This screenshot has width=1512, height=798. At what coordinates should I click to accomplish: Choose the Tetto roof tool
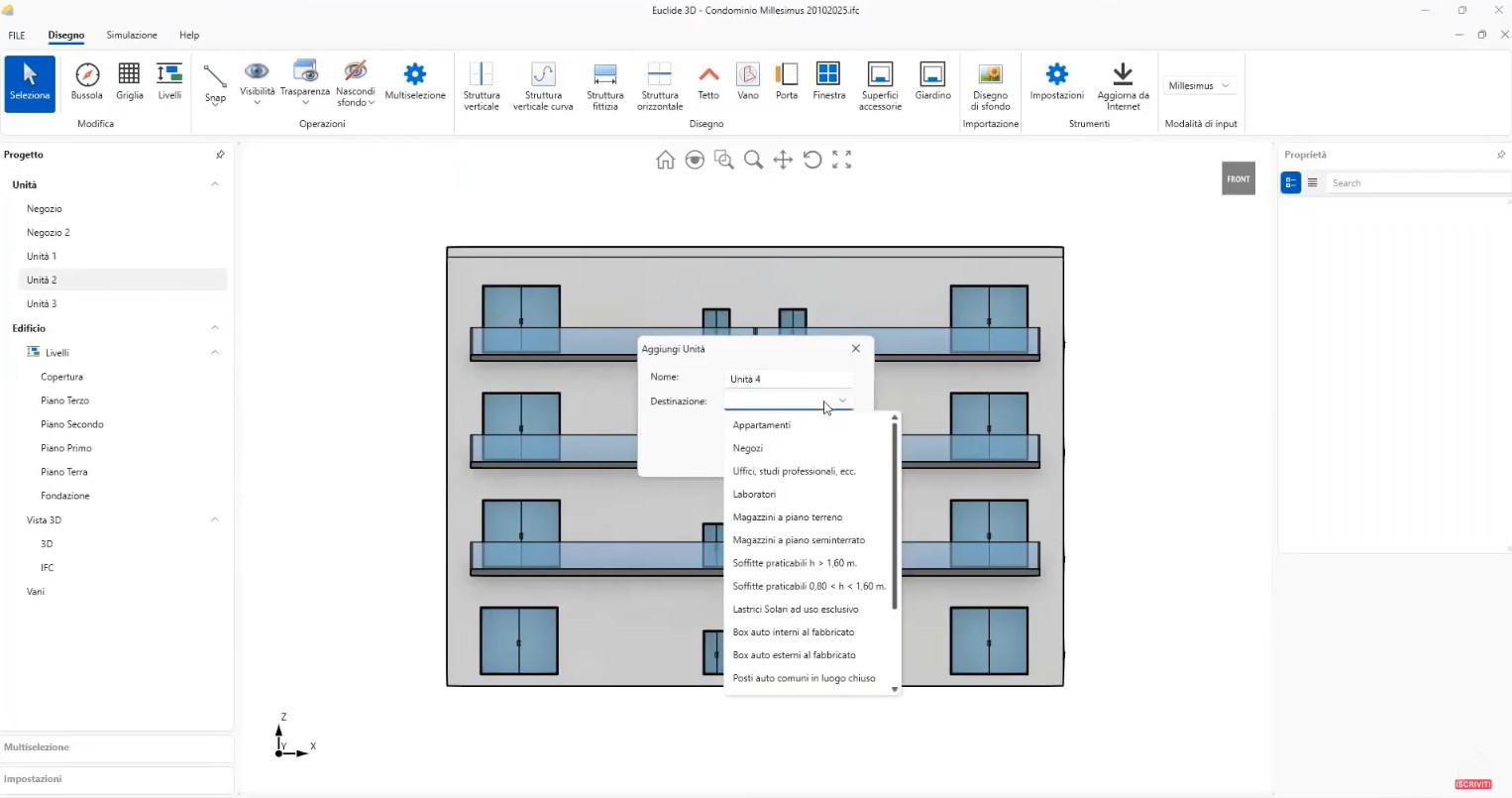(707, 80)
